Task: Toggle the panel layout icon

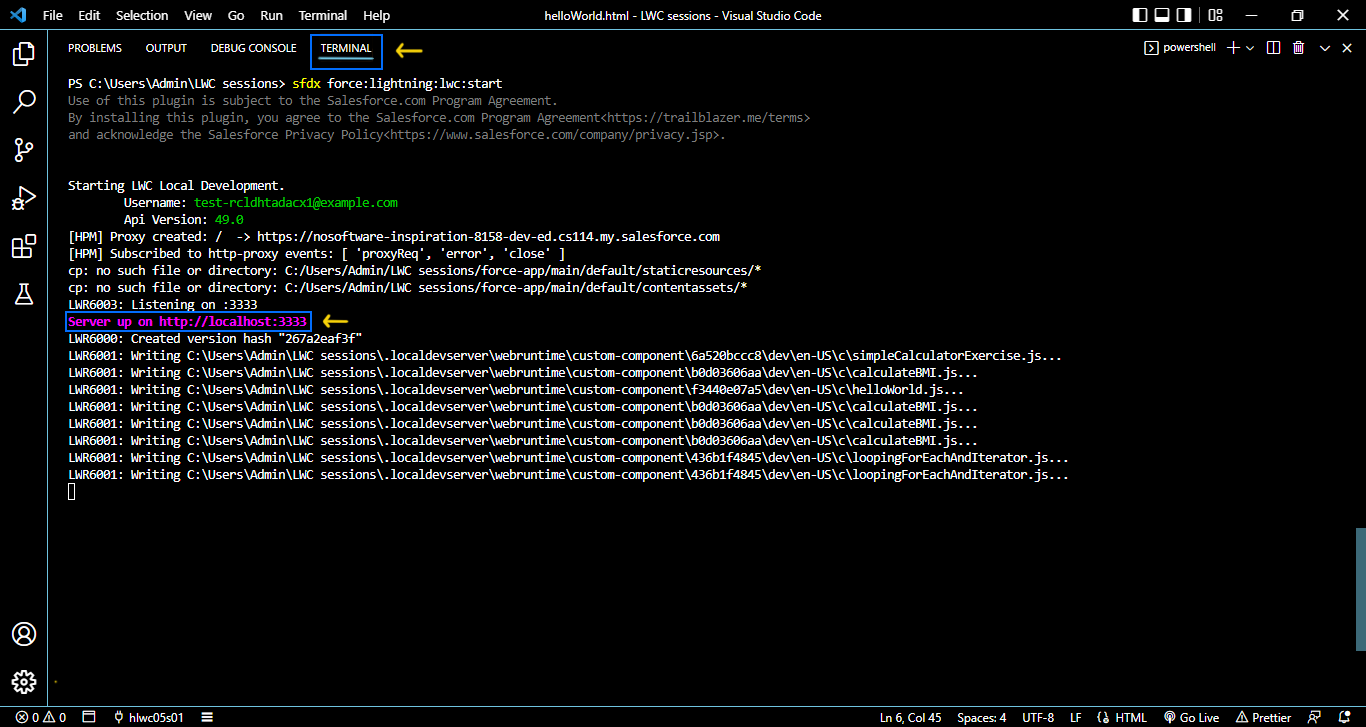Action: [x=1162, y=15]
